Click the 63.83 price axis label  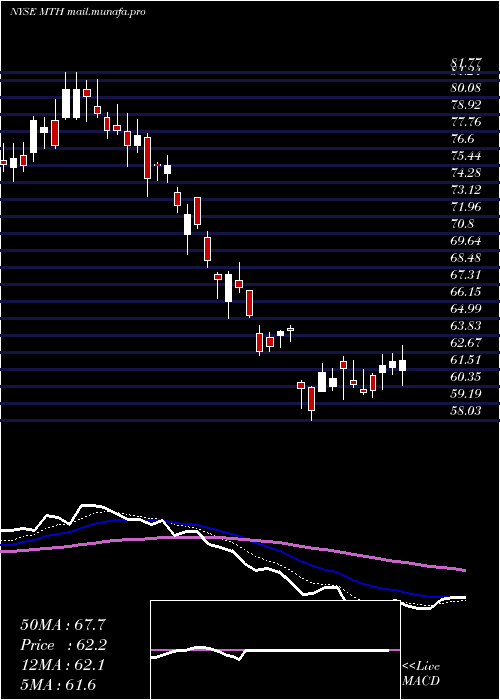(466, 326)
